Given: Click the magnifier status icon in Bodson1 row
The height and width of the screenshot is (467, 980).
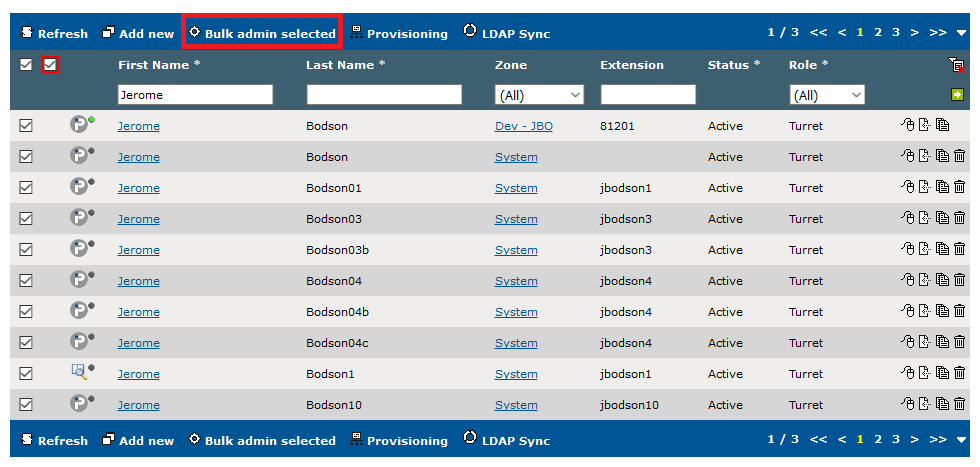Looking at the screenshot, I should click(x=82, y=372).
